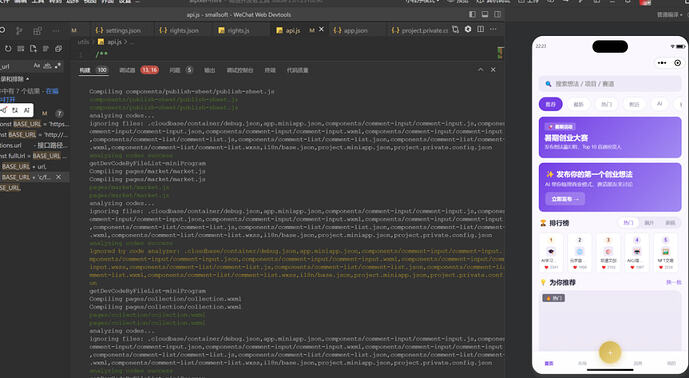The image size is (689, 378).
Task: Select the middle ranking filter pill
Action: point(649,223)
